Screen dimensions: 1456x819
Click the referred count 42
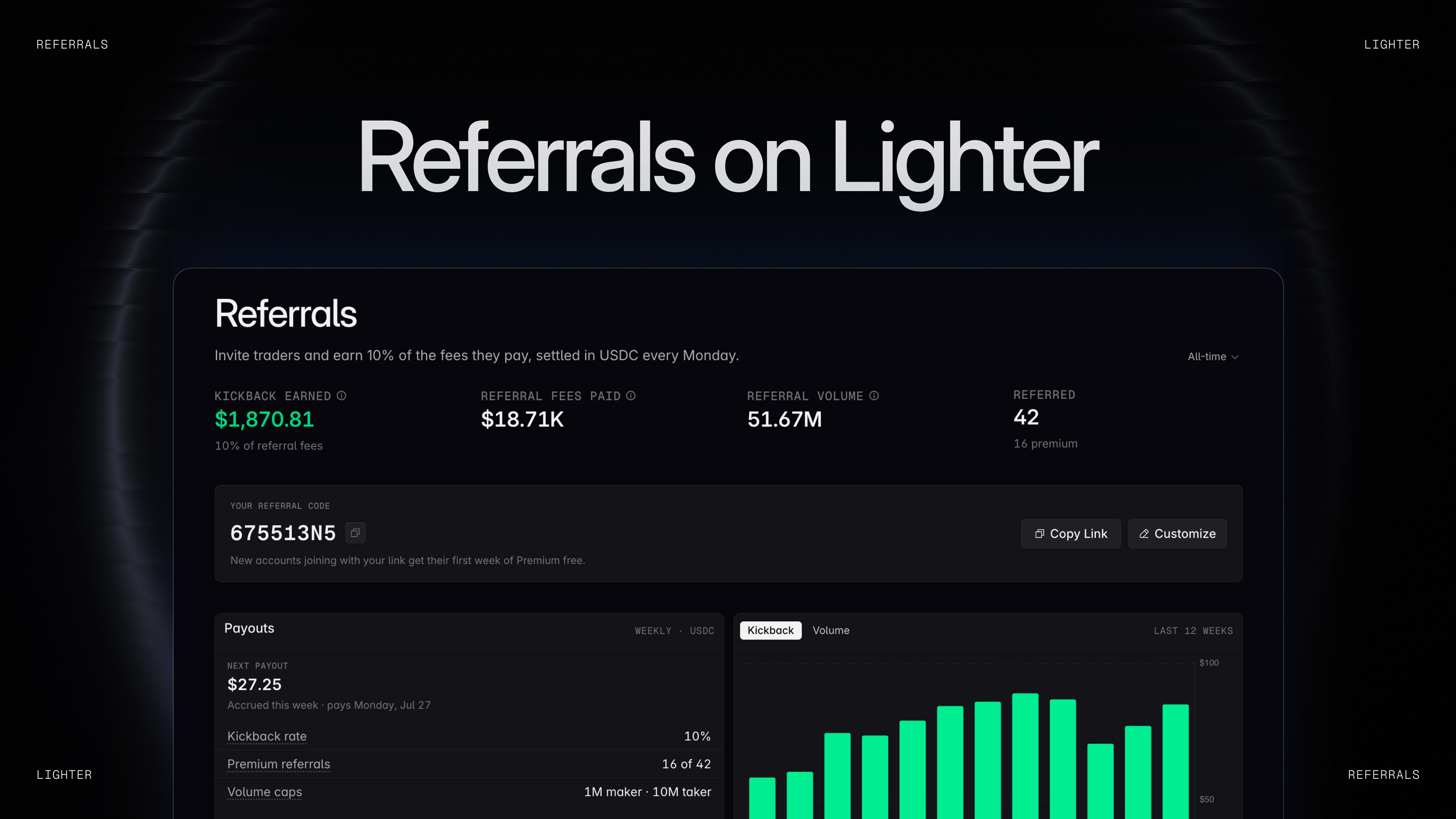click(1026, 417)
